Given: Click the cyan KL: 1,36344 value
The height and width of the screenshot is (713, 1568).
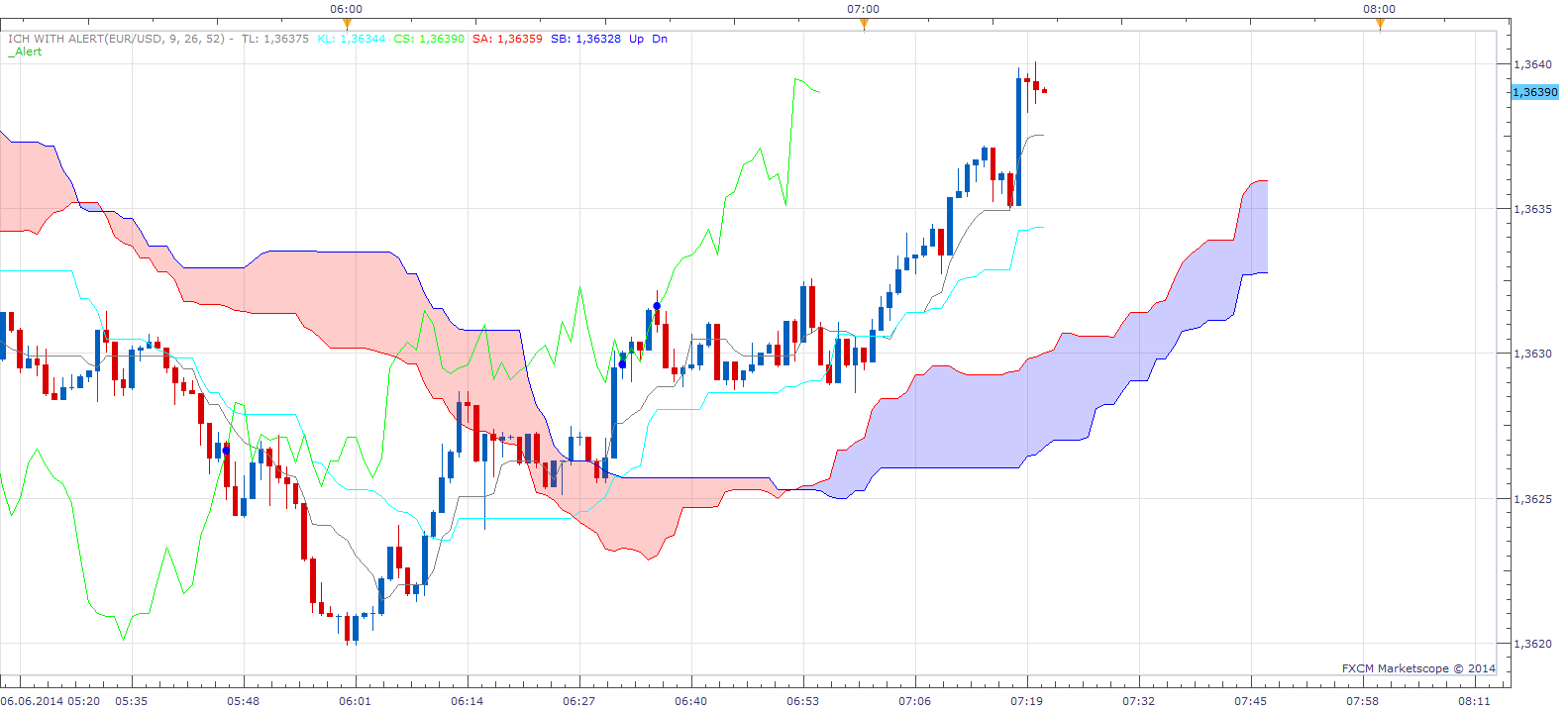Looking at the screenshot, I should pos(352,39).
